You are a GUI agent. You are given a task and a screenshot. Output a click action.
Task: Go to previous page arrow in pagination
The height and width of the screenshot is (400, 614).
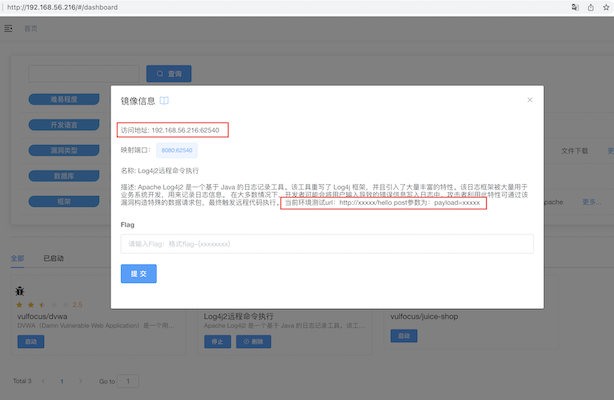coord(43,381)
